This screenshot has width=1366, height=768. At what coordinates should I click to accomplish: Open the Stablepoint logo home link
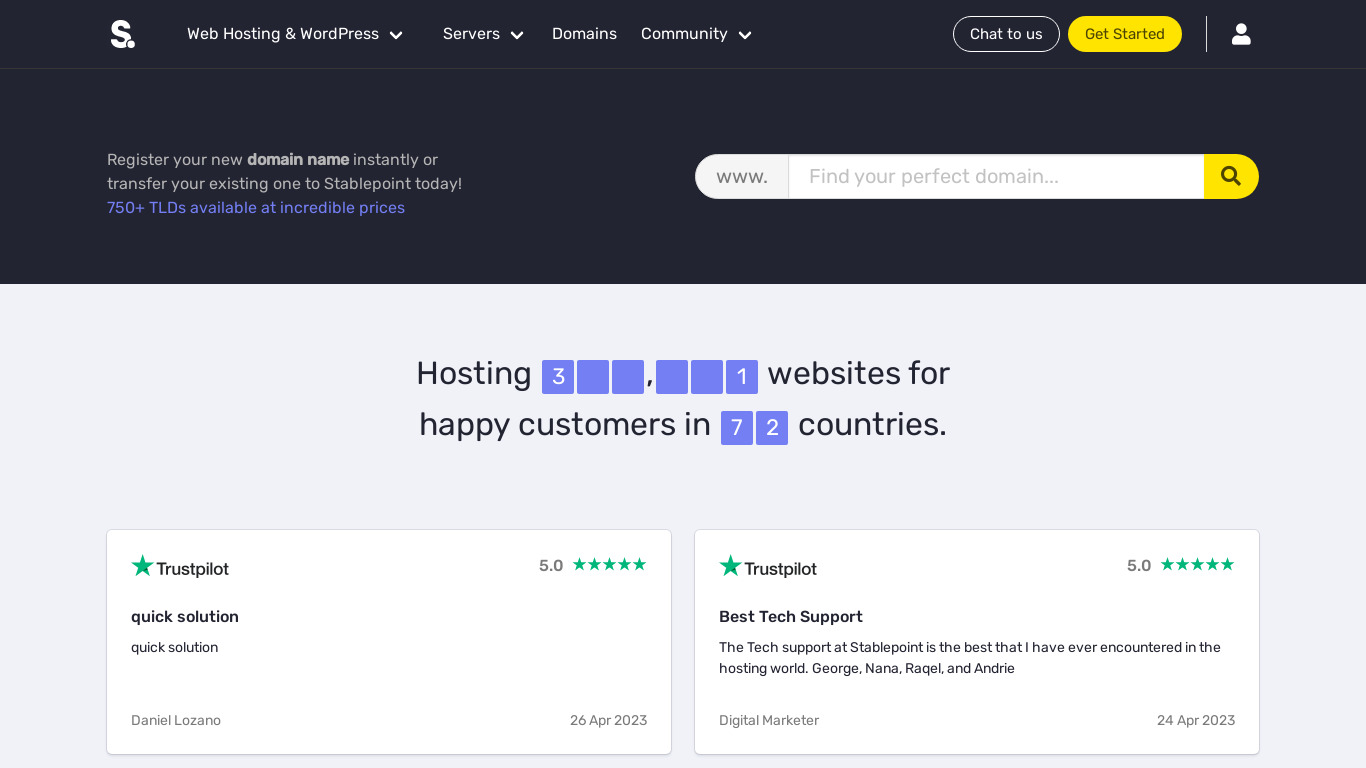(x=122, y=34)
